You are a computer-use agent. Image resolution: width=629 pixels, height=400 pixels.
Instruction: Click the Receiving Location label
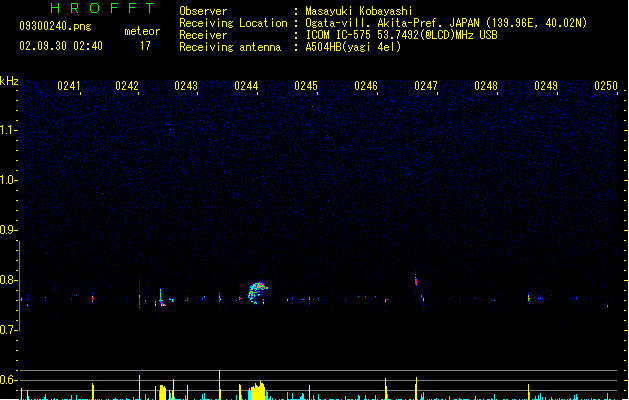tap(233, 23)
